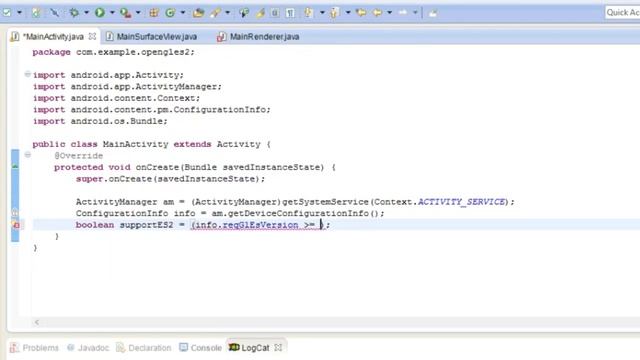The width and height of the screenshot is (640, 360).
Task: Click the icon left of Mark Occurrences
Action: pos(244,13)
